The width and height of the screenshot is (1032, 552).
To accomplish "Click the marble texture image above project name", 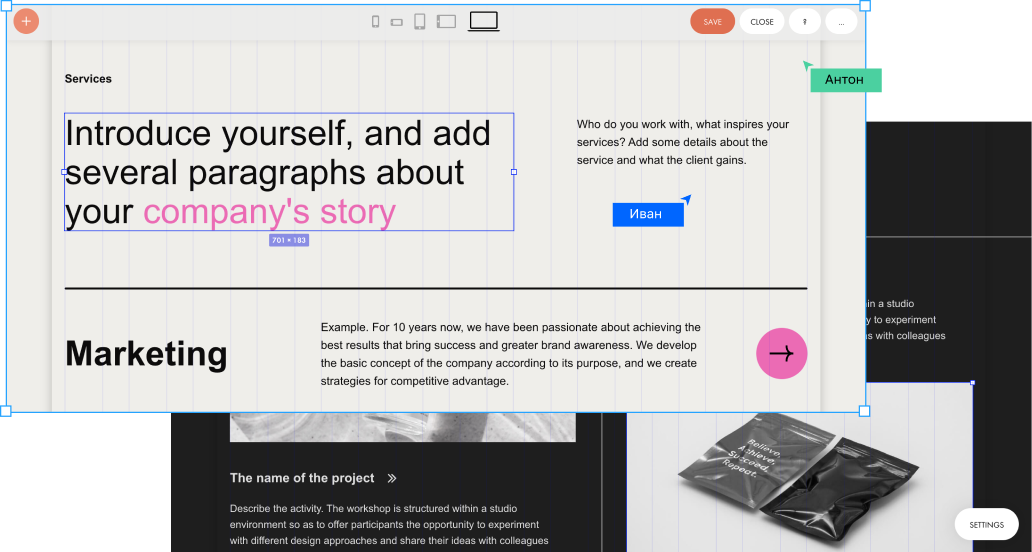I will pos(403,427).
